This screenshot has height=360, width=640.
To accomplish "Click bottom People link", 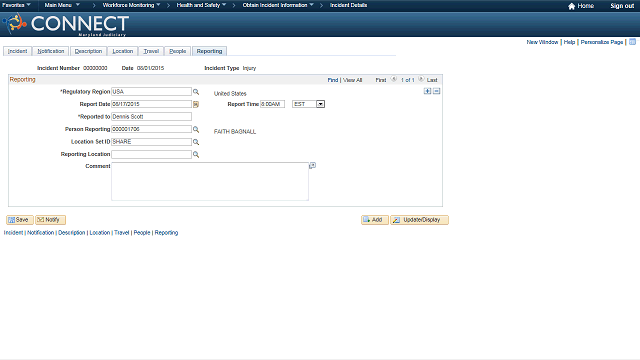I will click(142, 233).
